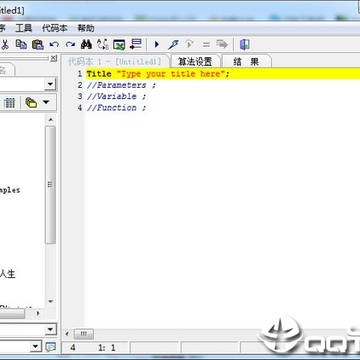Switch to the 算法设置 tab

(x=195, y=62)
